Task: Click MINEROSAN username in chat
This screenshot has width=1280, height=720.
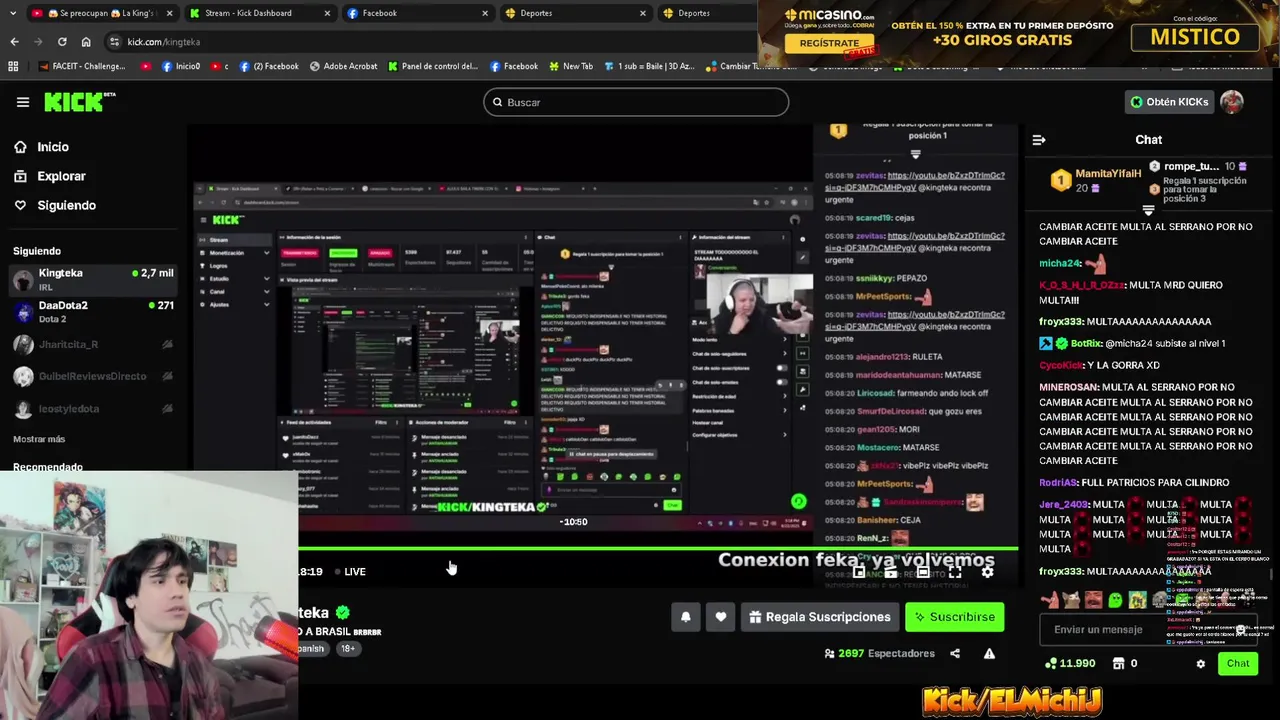Action: 1069,387
